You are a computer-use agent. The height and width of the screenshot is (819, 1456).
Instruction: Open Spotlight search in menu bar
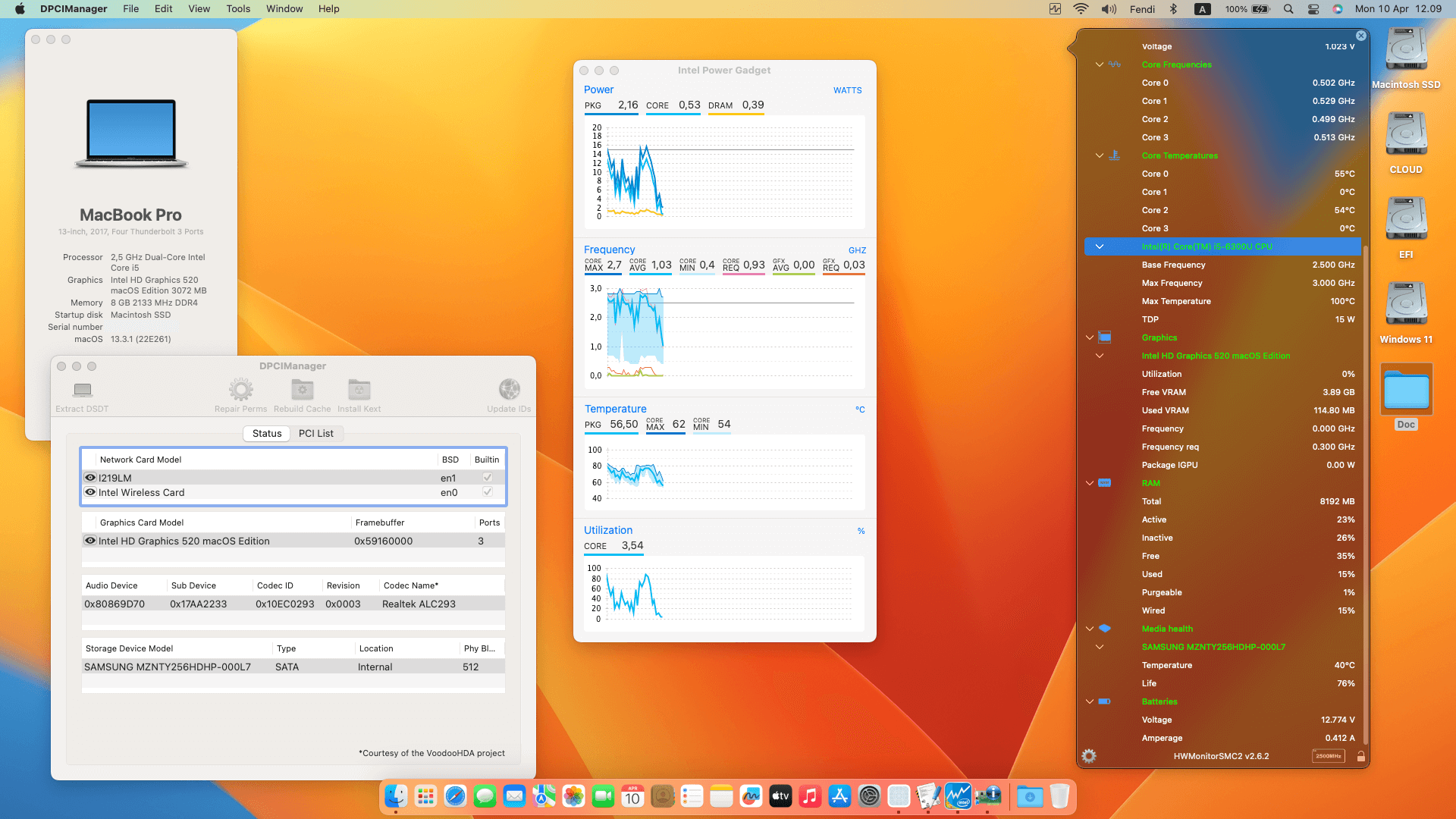1288,9
